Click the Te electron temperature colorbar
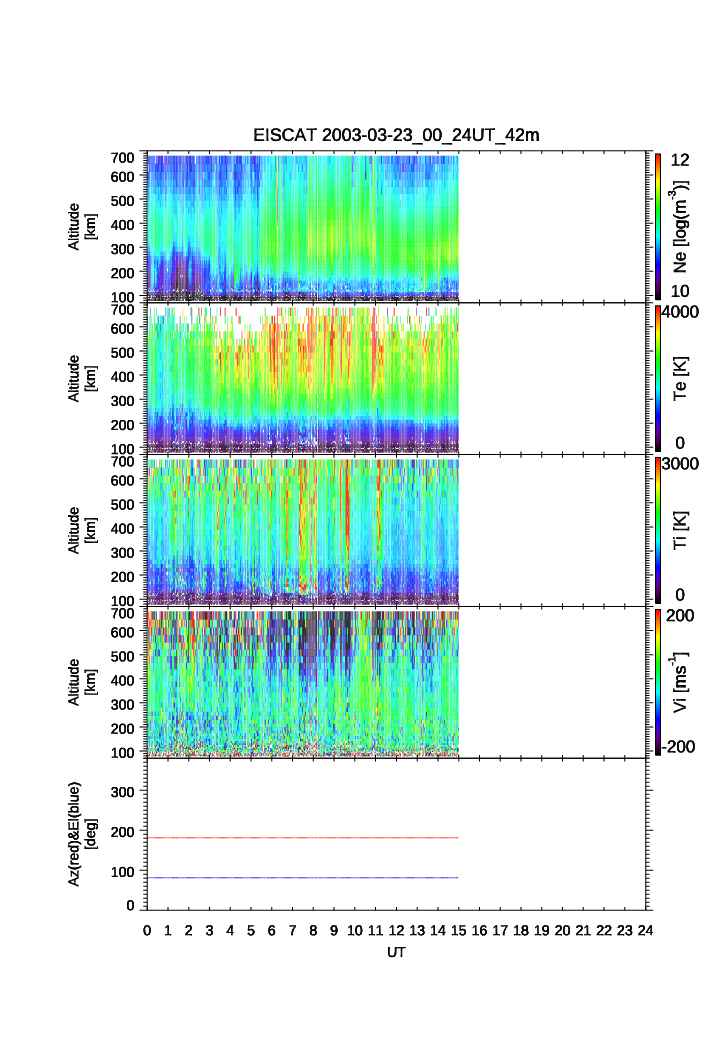Viewport: 708px width, 1062px height. (658, 378)
